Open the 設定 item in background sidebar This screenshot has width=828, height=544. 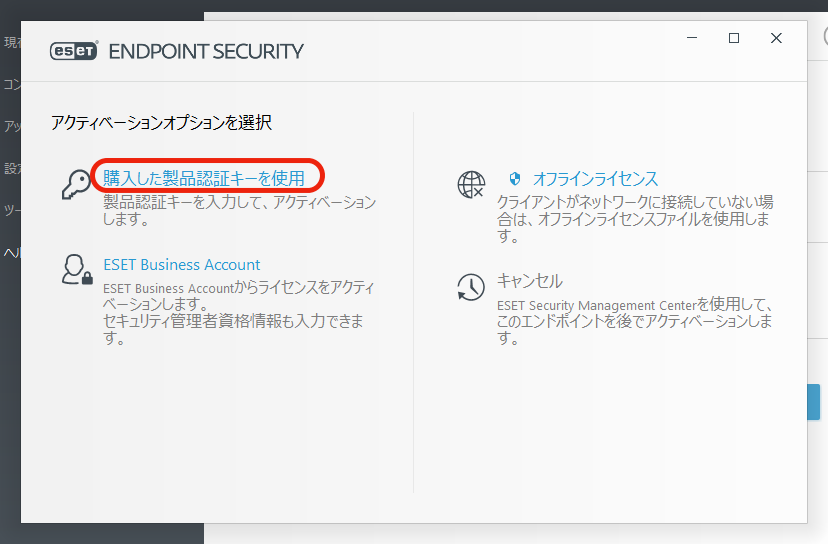pyautogui.click(x=10, y=168)
